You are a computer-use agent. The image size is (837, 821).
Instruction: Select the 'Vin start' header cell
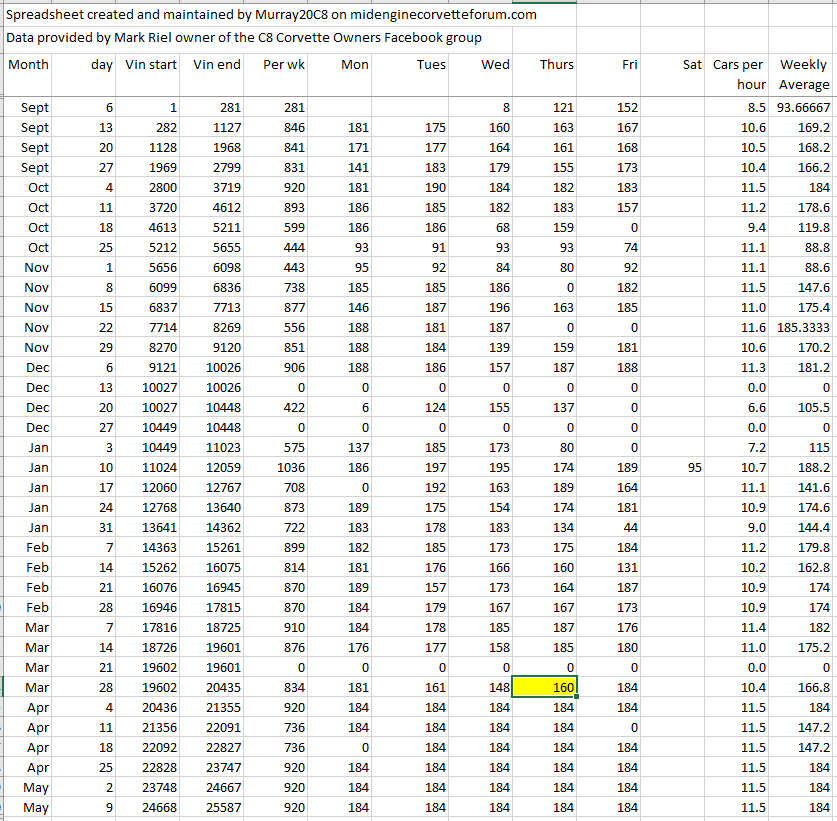(x=151, y=65)
